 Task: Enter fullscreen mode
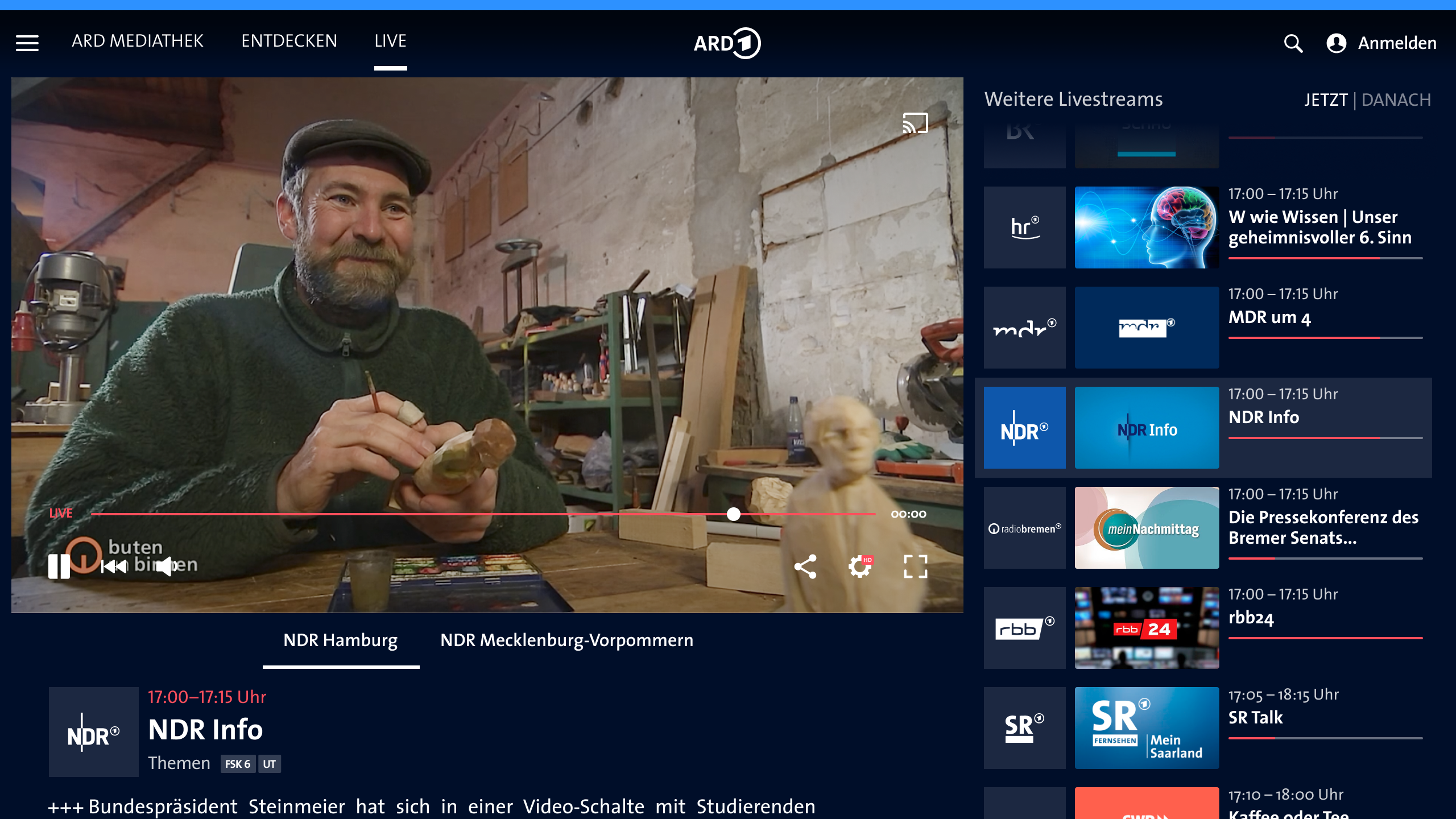pos(915,566)
